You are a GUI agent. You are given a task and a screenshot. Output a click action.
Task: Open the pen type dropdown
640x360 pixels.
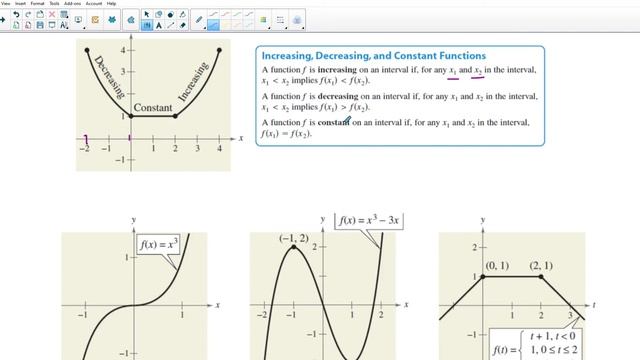[199, 20]
